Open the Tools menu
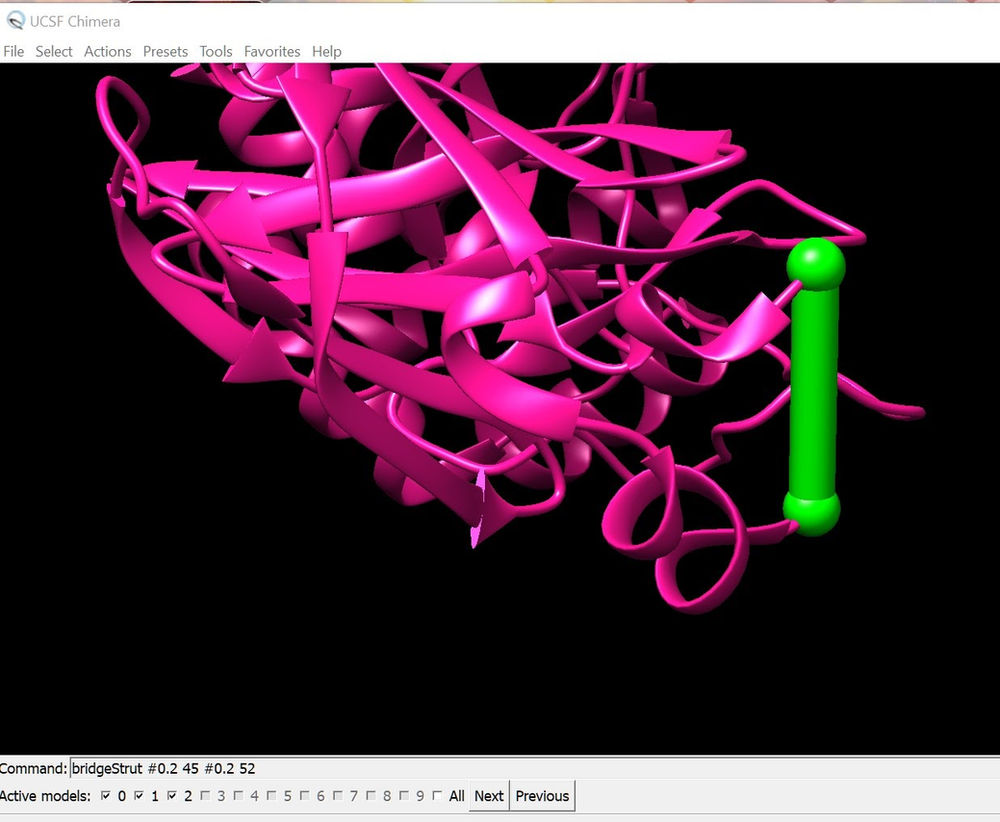The height and width of the screenshot is (822, 1000). pos(215,51)
